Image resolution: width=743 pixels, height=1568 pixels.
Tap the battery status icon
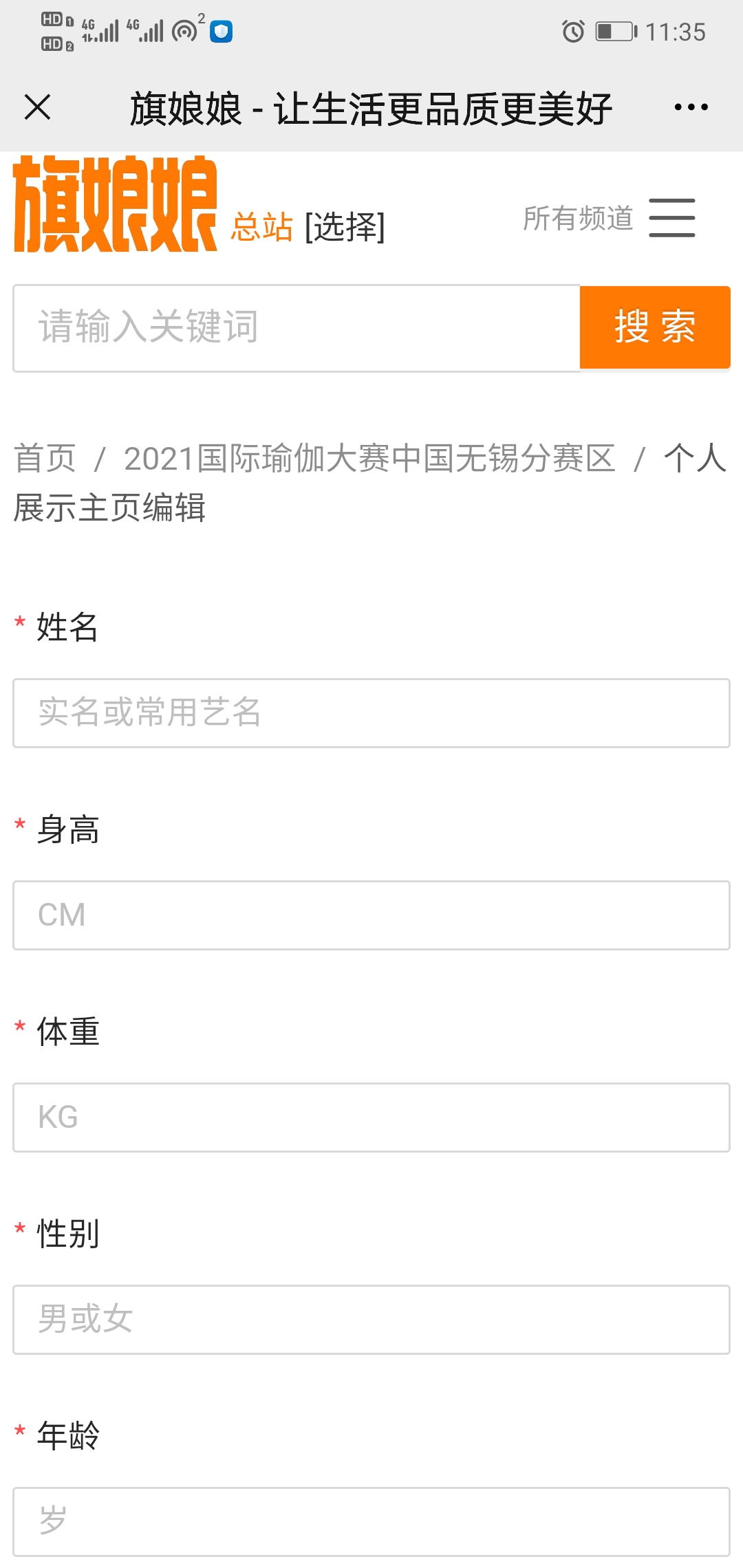[x=616, y=32]
